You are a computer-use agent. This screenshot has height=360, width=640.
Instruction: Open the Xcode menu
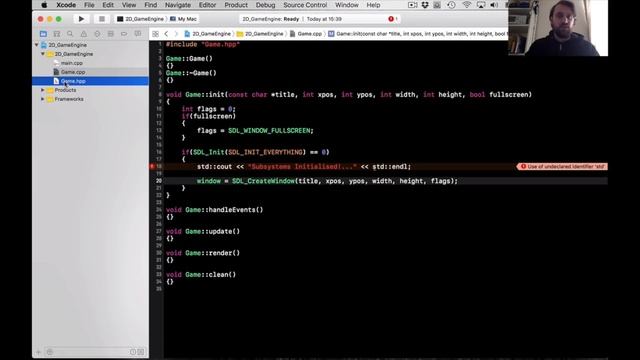[66, 5]
